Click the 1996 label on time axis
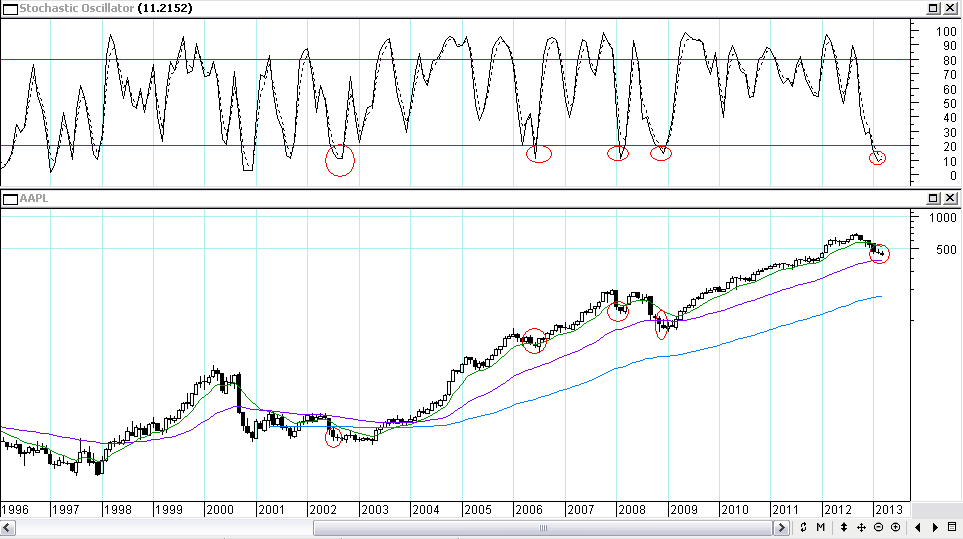The height and width of the screenshot is (539, 963). click(15, 510)
